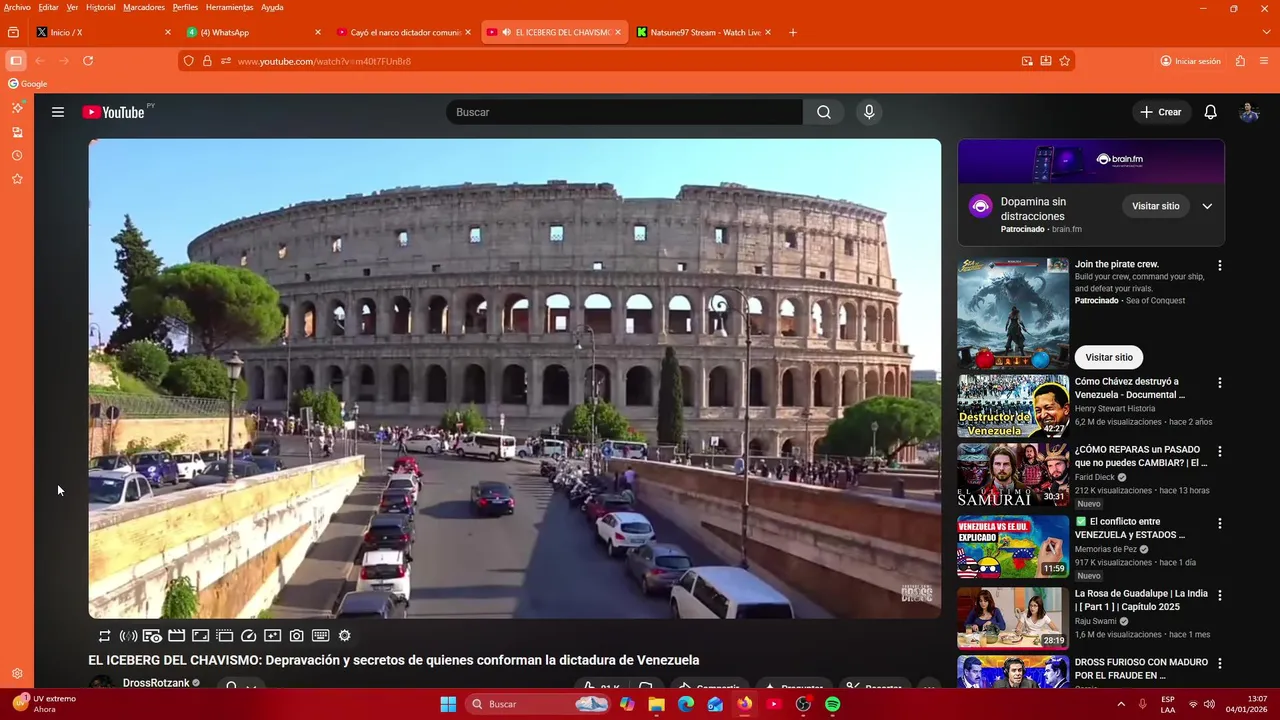Image resolution: width=1280 pixels, height=720 pixels.
Task: Open the browser application hamburger menu
Action: (x=1264, y=61)
